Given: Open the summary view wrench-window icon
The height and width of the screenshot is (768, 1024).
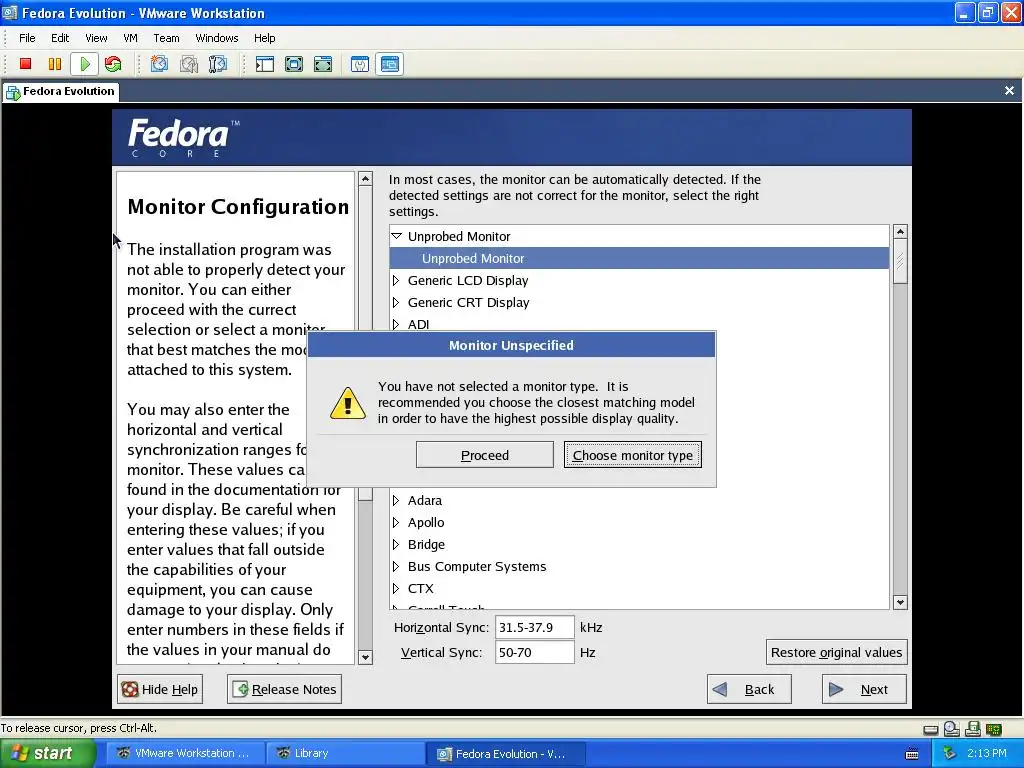Looking at the screenshot, I should pos(360,64).
